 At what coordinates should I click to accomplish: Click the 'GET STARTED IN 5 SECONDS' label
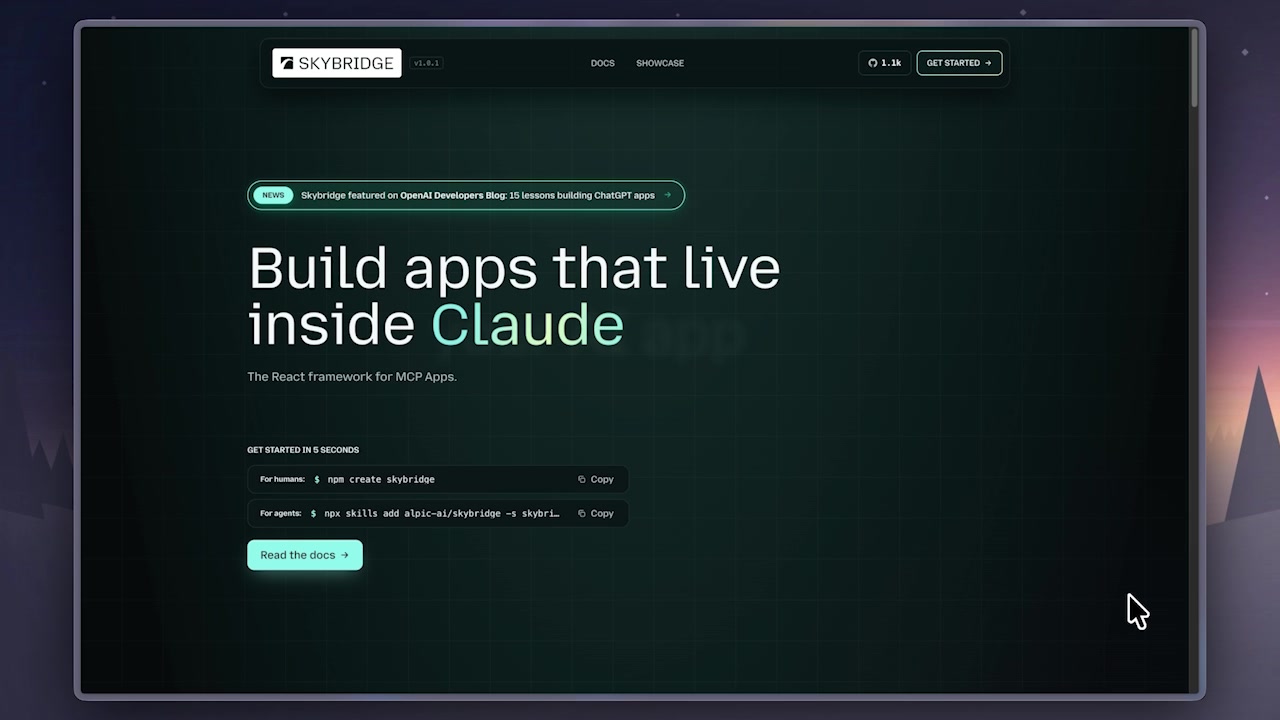[303, 450]
